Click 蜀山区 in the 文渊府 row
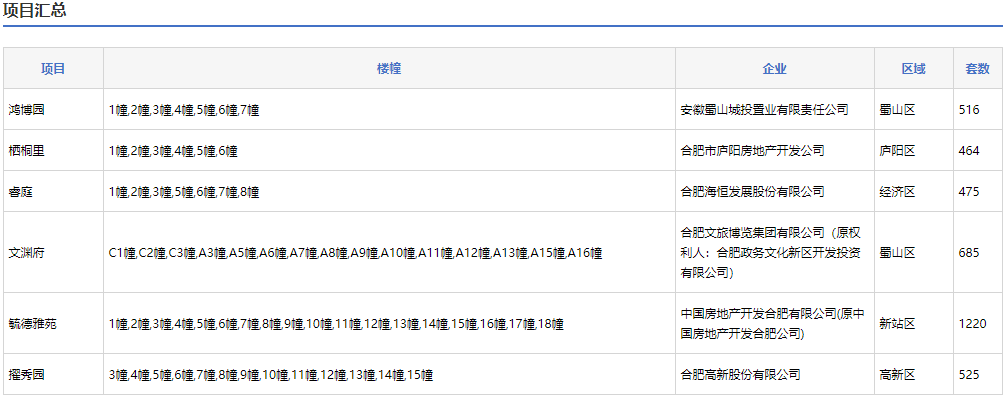The width and height of the screenshot is (1008, 400). click(897, 253)
